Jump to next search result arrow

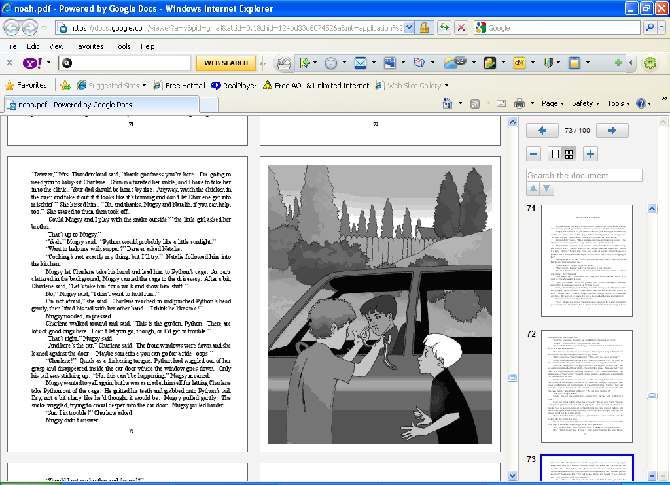[547, 189]
